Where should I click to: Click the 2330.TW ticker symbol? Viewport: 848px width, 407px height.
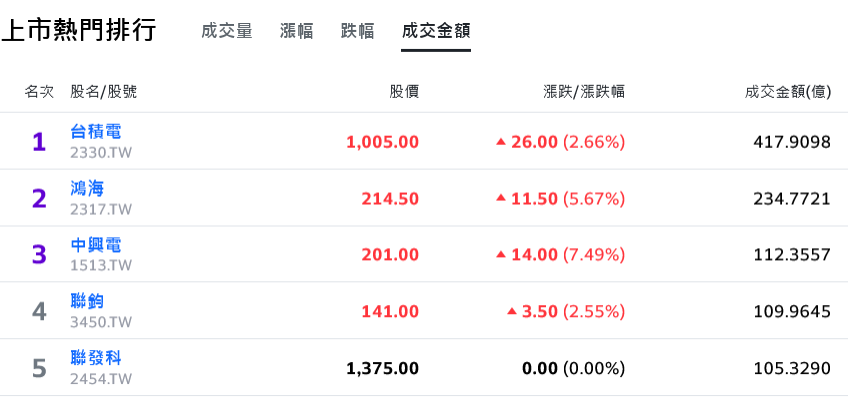point(101,153)
